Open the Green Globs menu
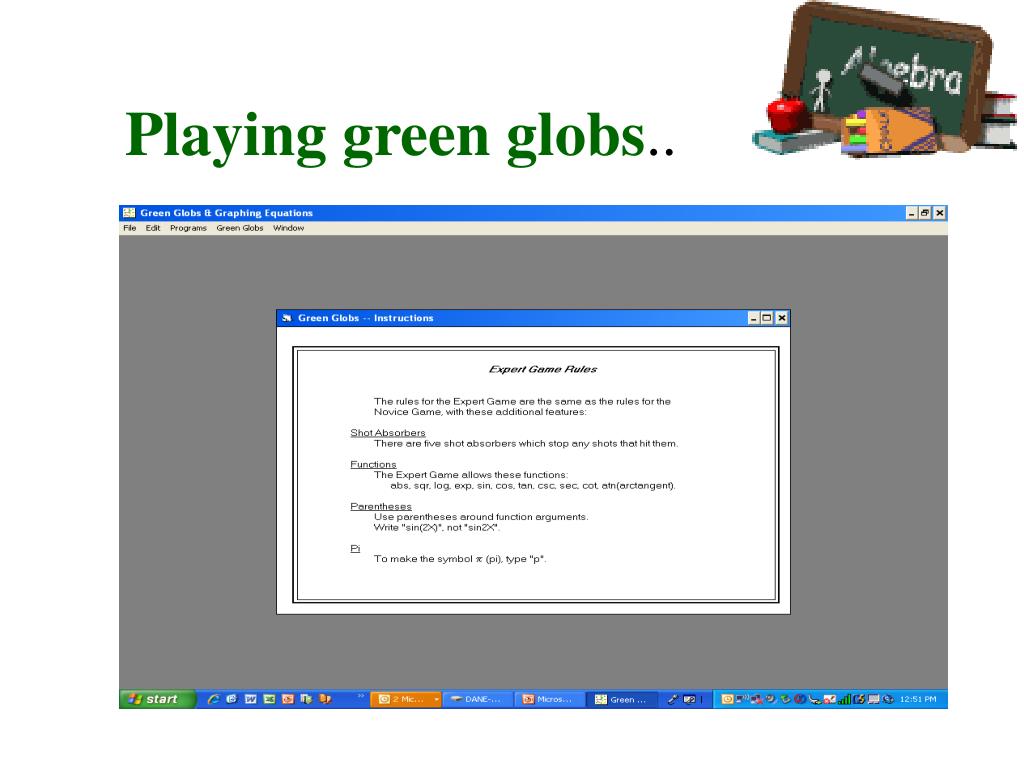Image resolution: width=1024 pixels, height=768 pixels. point(240,228)
